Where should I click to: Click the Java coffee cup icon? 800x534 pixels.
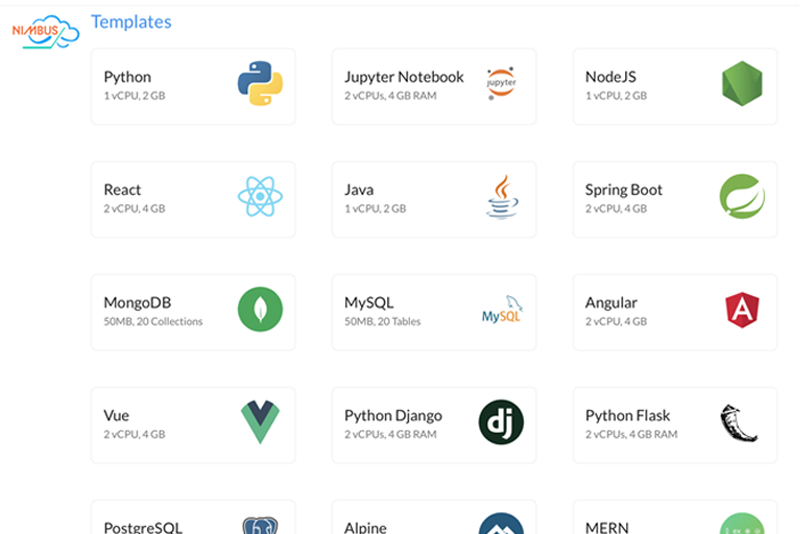(502, 197)
